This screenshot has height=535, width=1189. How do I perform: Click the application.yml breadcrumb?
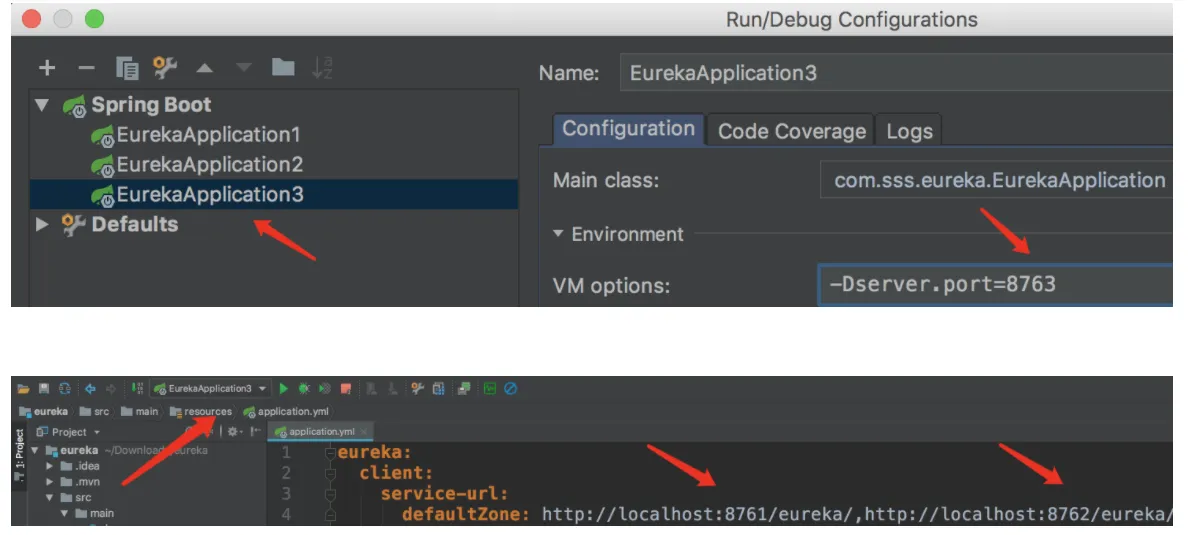[x=286, y=411]
